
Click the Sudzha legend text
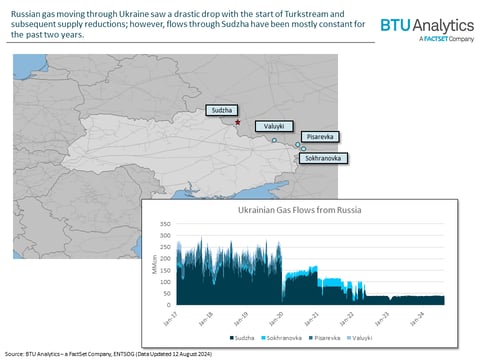click(x=244, y=338)
